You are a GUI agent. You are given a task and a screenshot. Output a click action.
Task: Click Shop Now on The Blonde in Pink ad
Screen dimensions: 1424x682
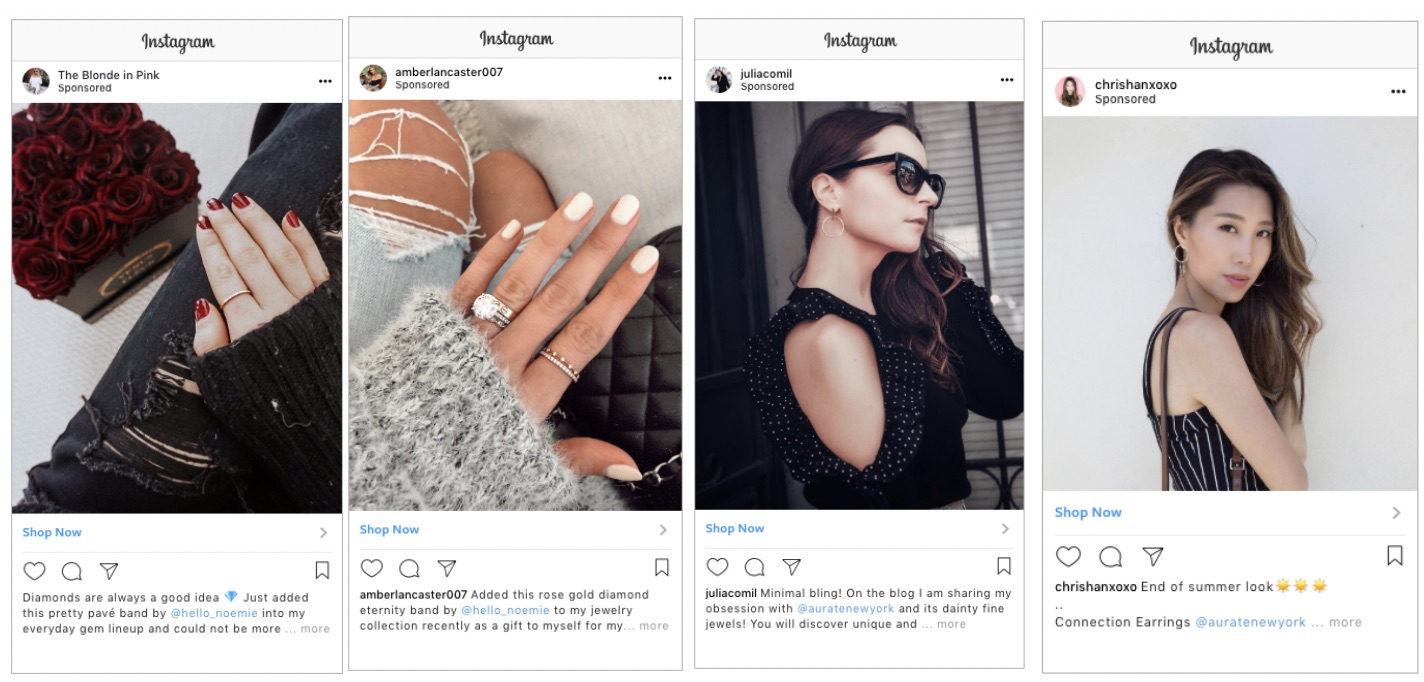52,532
